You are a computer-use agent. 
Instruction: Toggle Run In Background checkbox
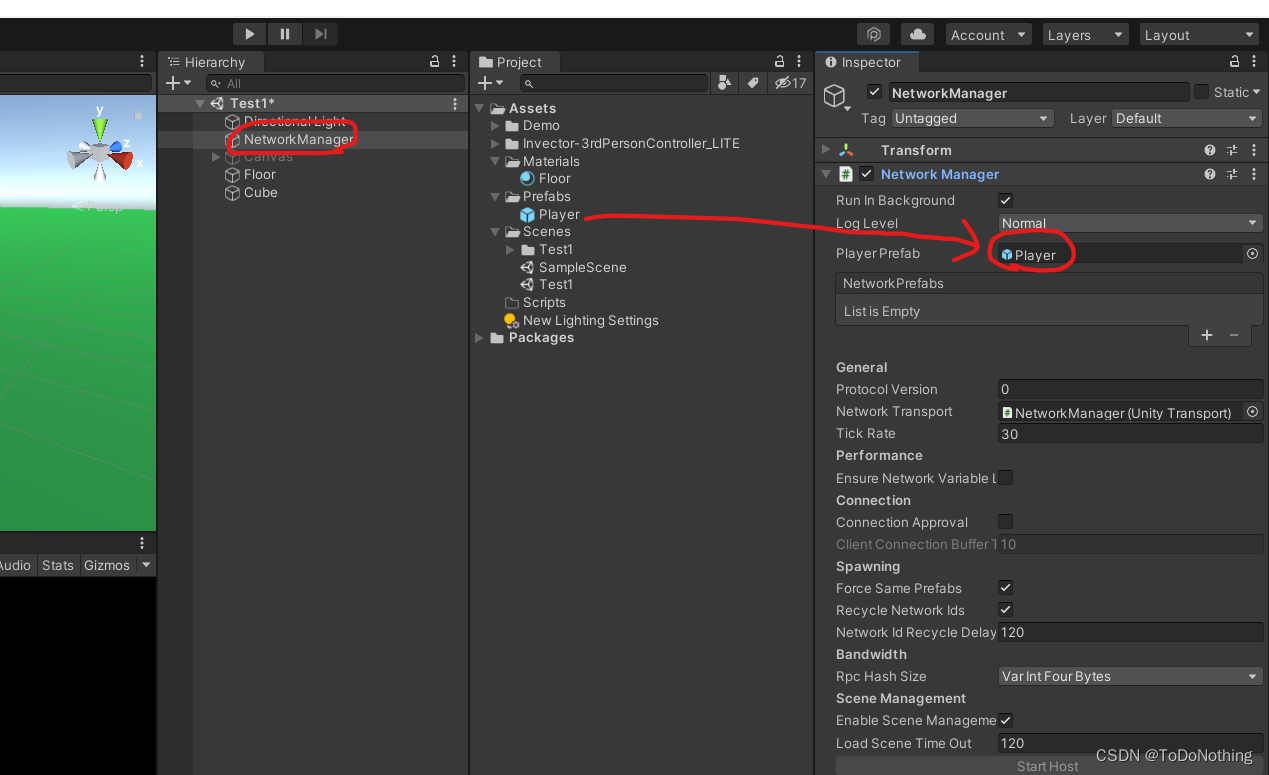point(1006,200)
